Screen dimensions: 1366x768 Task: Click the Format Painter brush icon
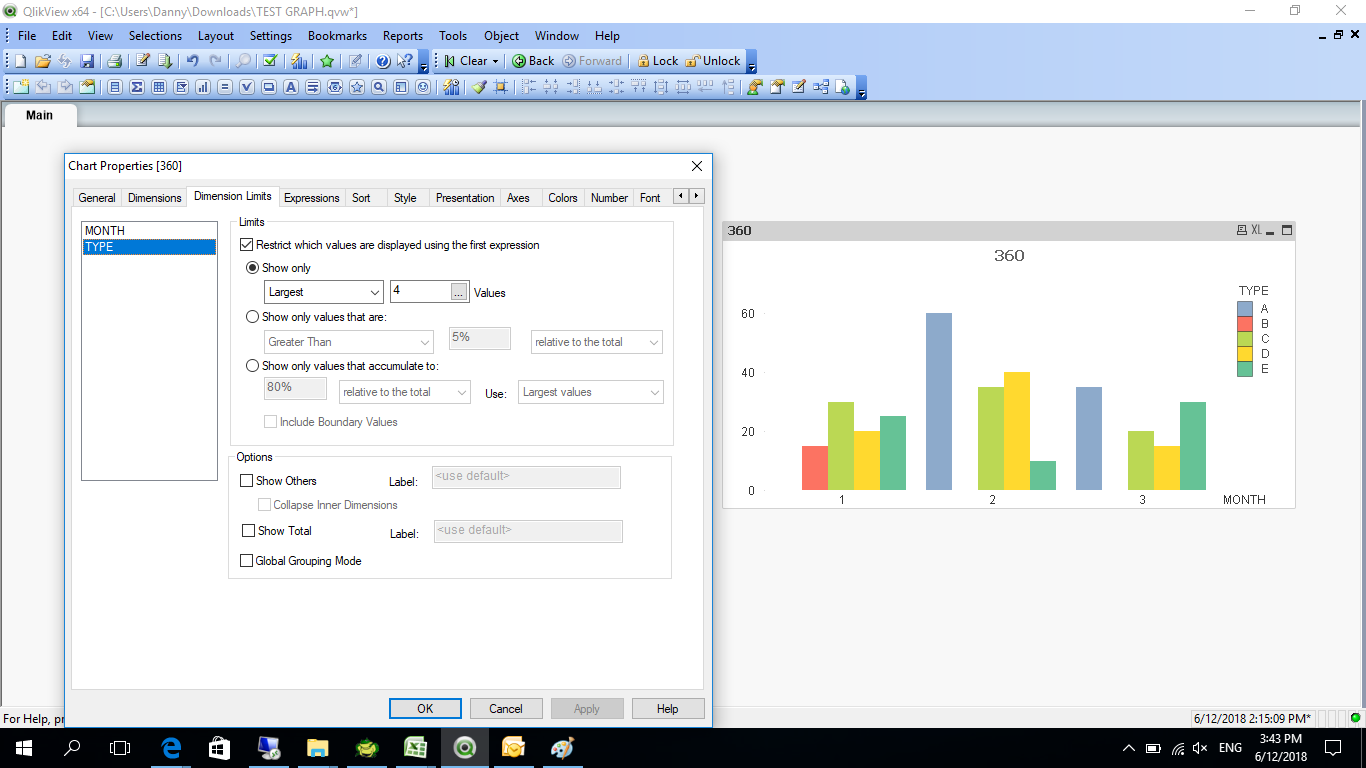[x=479, y=87]
